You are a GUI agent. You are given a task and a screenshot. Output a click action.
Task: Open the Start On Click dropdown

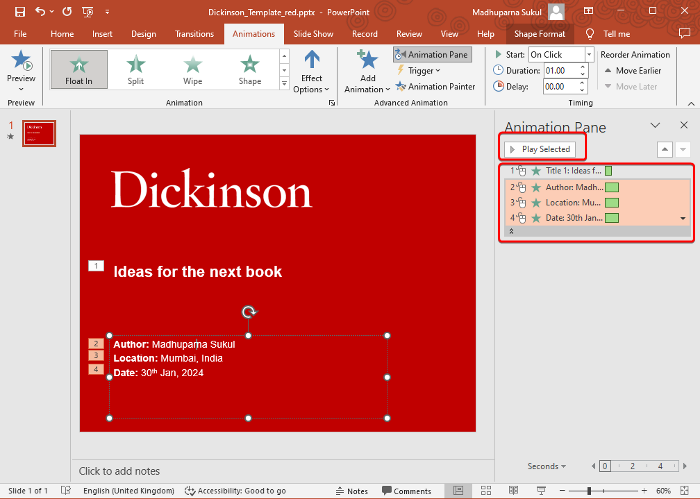(588, 55)
